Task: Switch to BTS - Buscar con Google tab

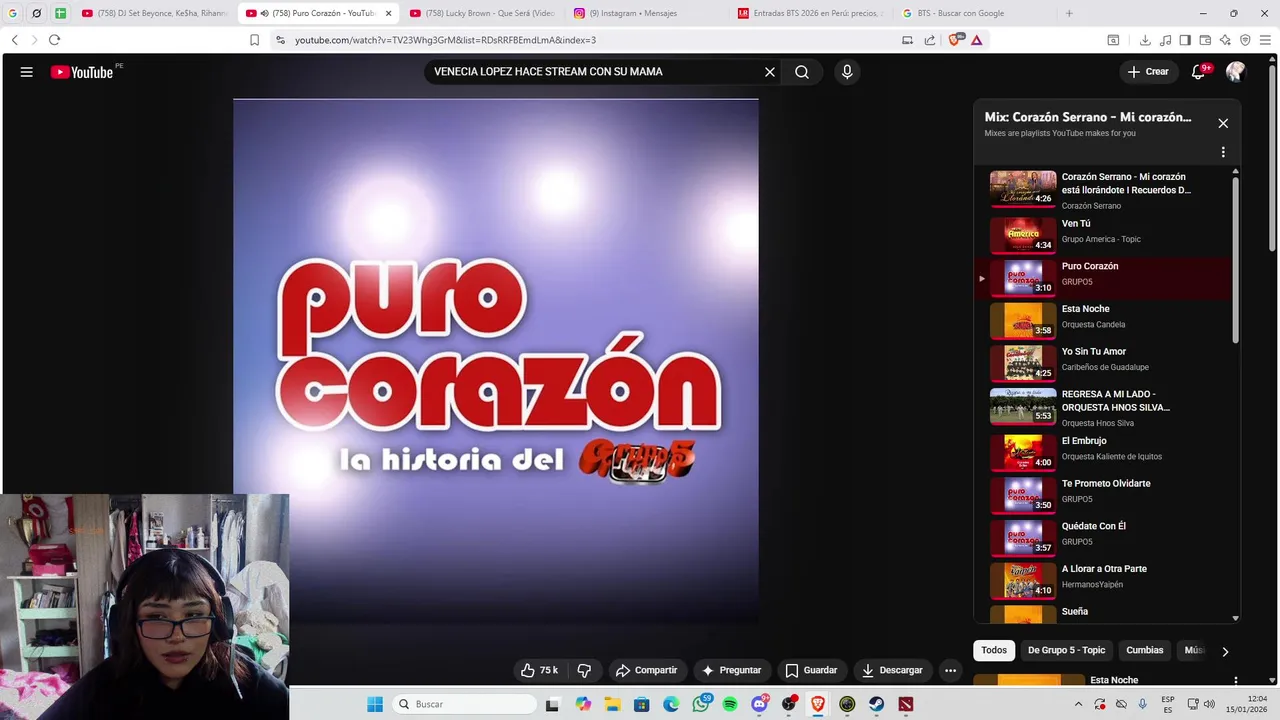Action: 974,13
